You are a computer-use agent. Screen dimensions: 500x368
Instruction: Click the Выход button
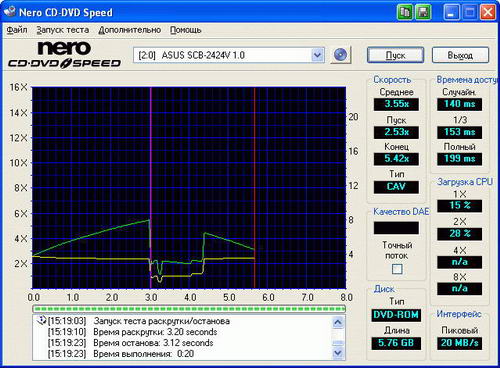pos(460,55)
